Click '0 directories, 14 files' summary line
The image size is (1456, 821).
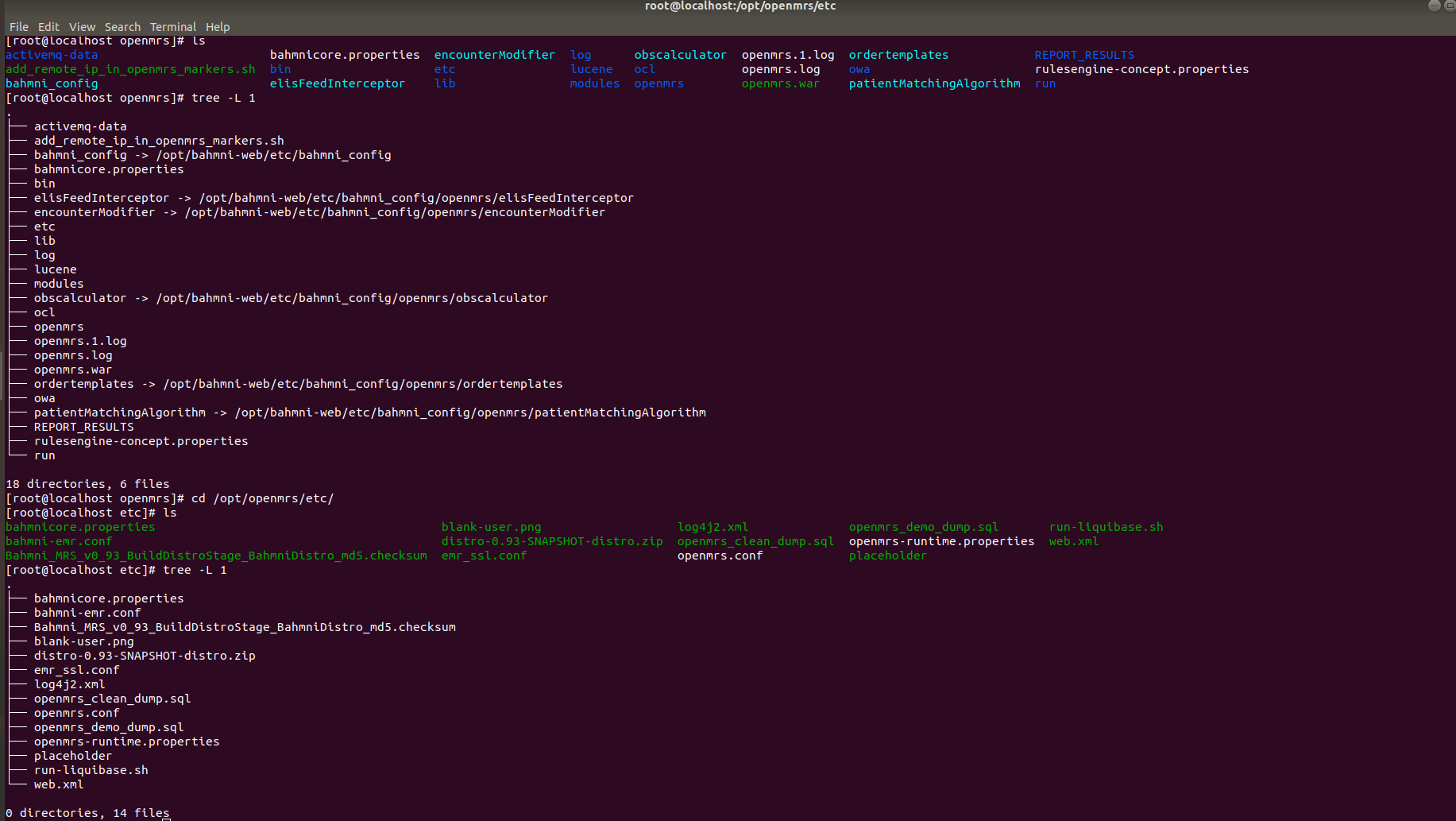(x=87, y=813)
